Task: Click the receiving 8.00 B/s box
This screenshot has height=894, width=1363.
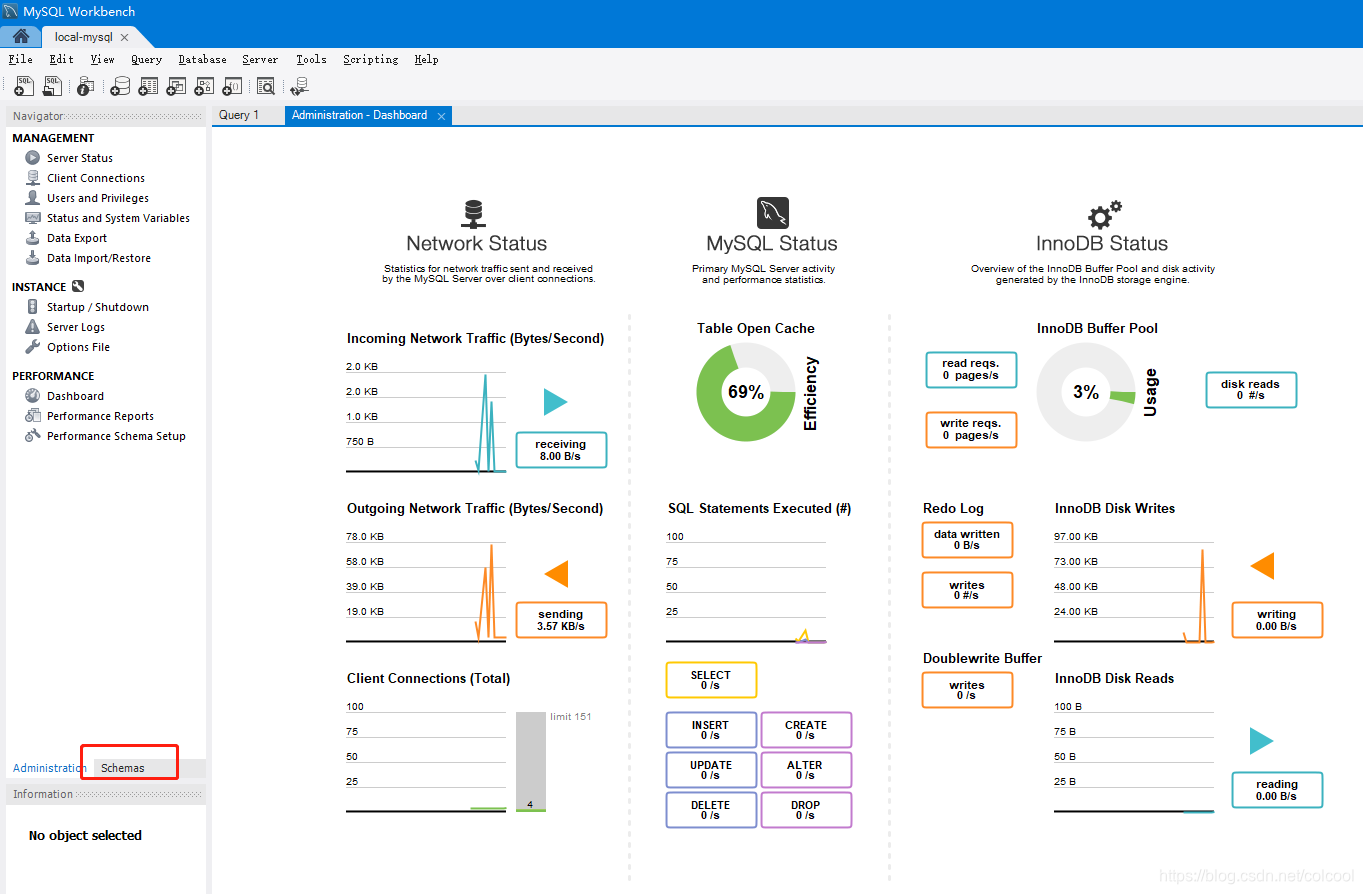Action: tap(561, 450)
